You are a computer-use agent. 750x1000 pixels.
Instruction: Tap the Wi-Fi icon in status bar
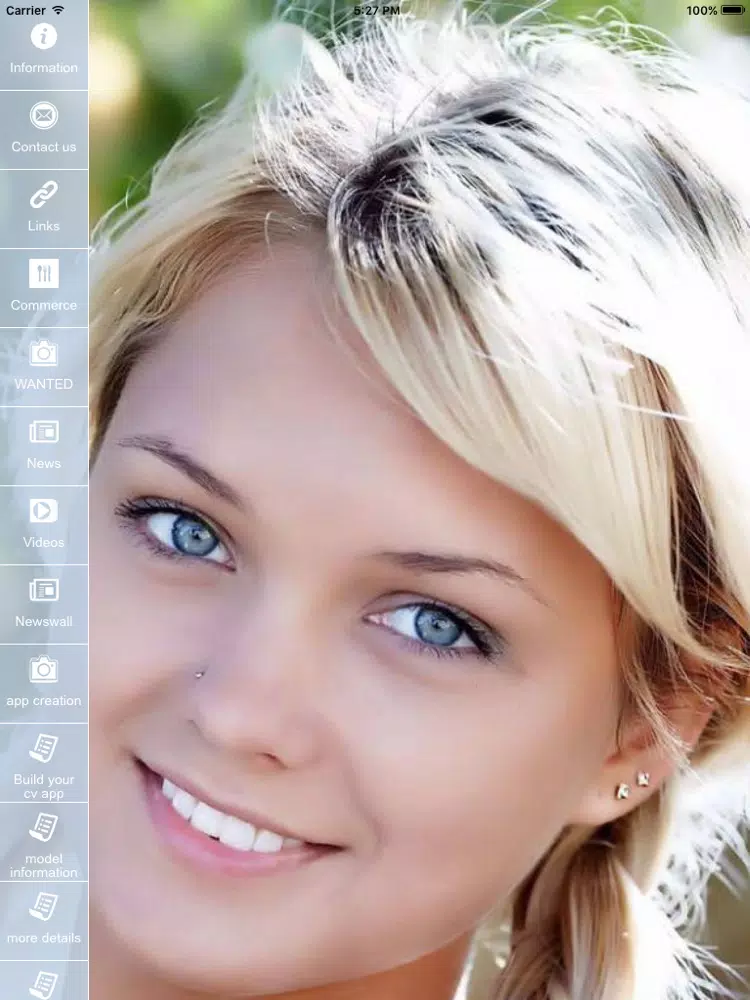tap(58, 10)
